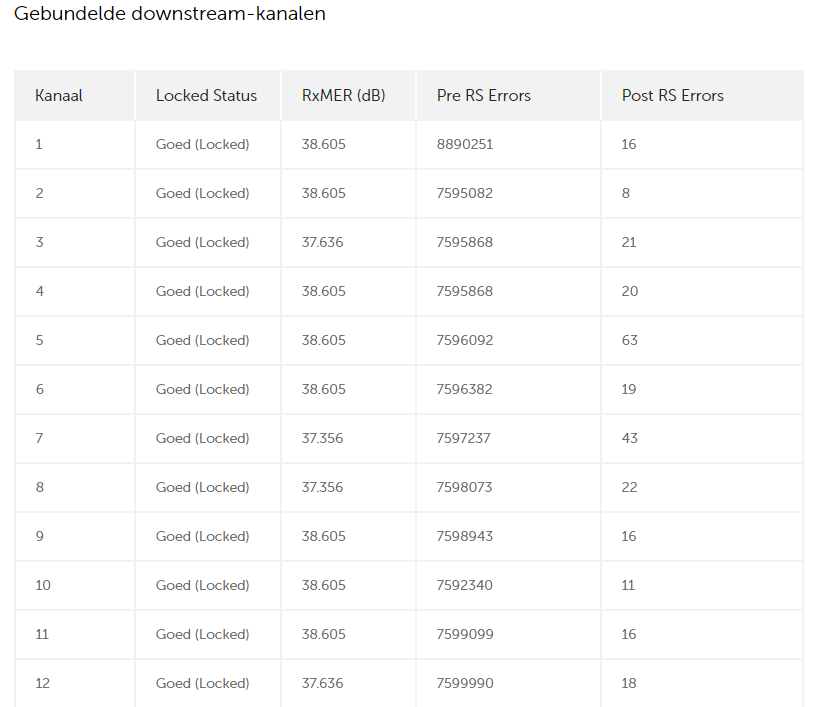The width and height of the screenshot is (820, 707).
Task: Click channel number 12 in Kanaal column
Action: click(x=42, y=683)
